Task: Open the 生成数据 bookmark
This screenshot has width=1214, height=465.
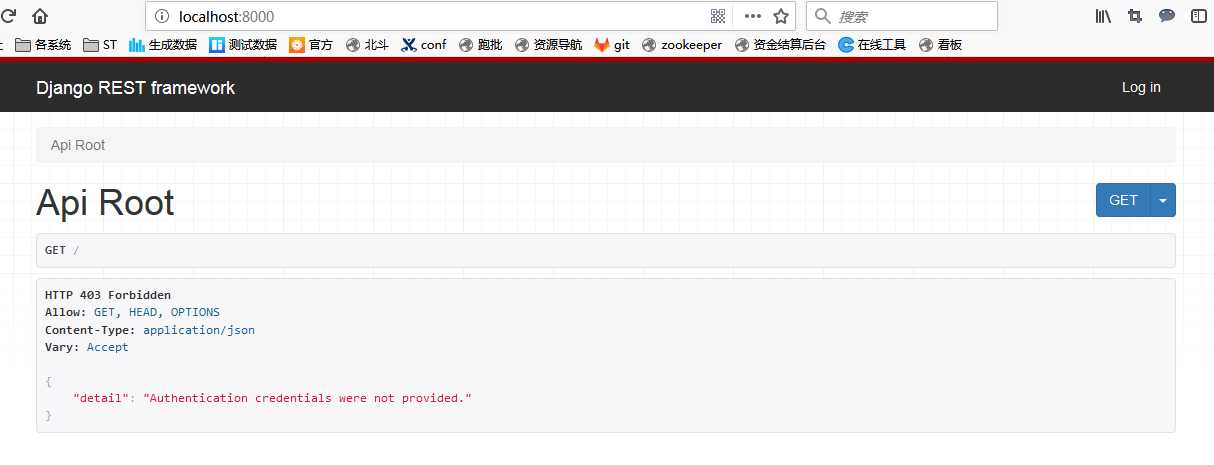Action: (163, 44)
